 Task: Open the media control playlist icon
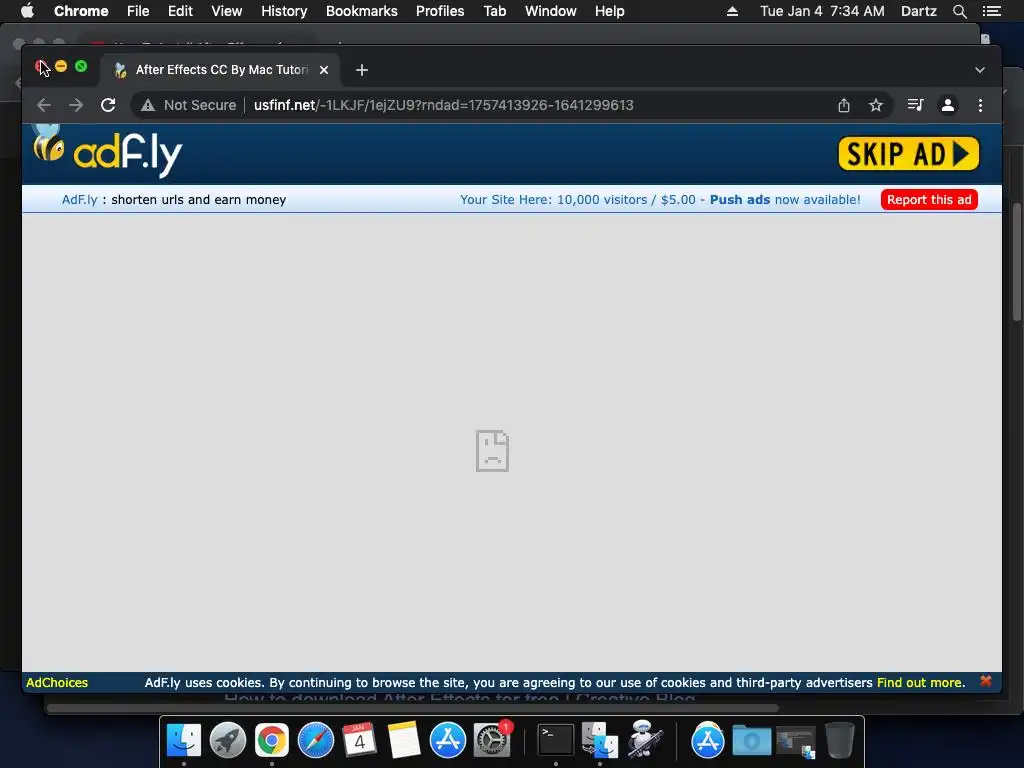pos(915,105)
